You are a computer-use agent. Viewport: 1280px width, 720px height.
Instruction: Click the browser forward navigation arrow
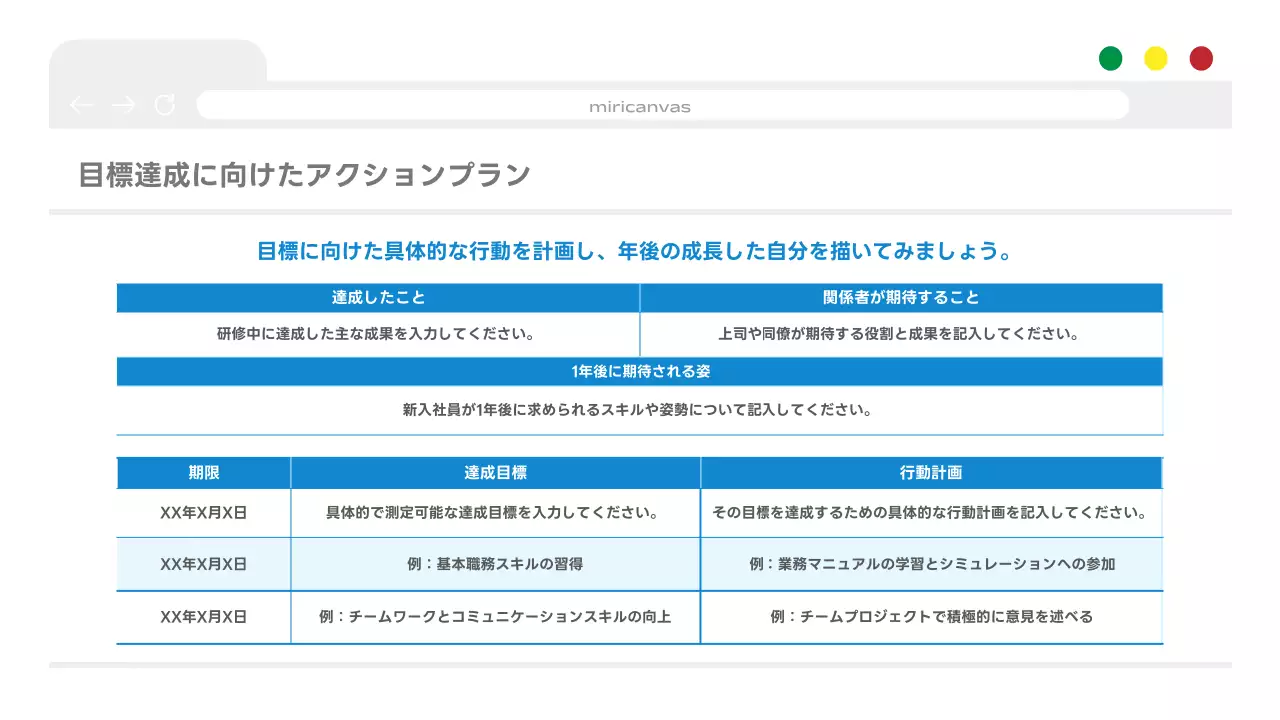tap(122, 105)
